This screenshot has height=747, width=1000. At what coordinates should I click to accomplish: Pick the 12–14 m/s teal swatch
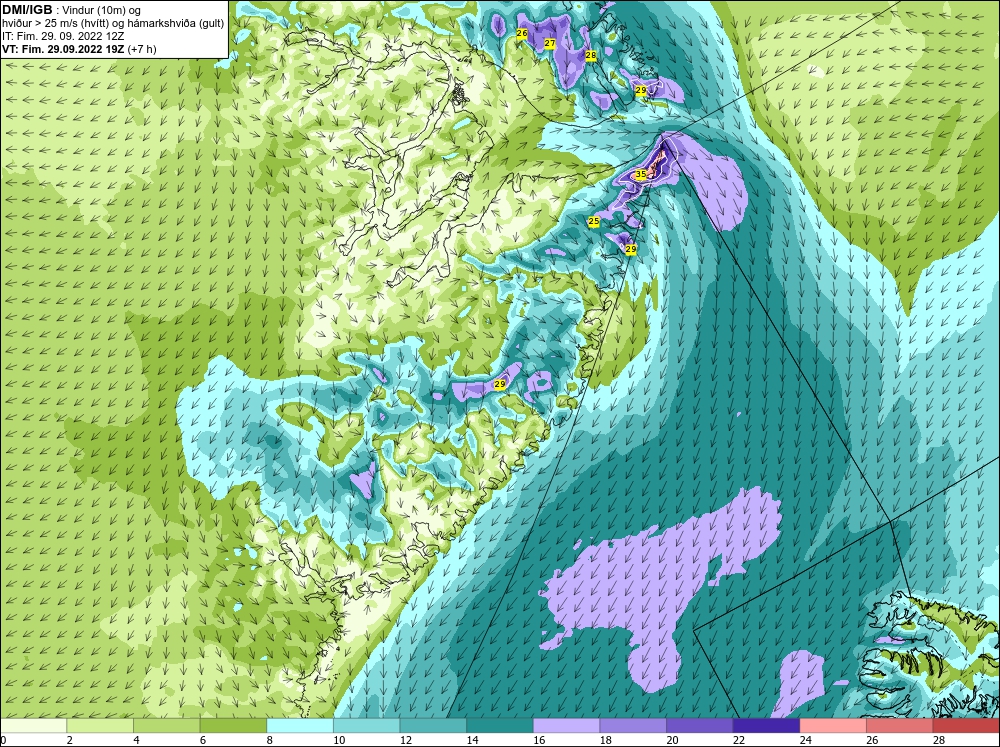click(x=433, y=726)
